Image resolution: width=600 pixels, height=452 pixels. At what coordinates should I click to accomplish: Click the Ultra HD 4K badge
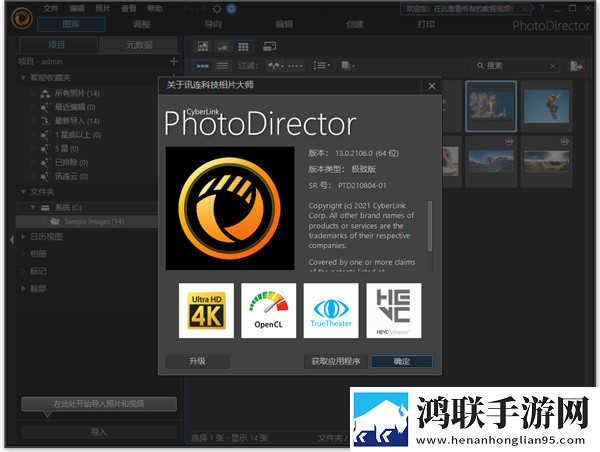point(206,311)
